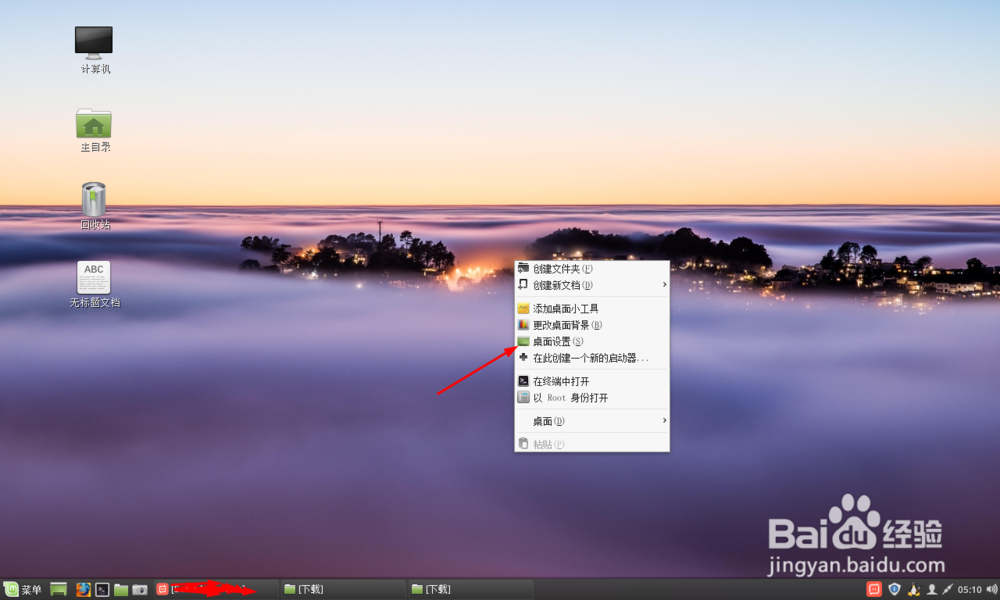The width and height of the screenshot is (1000, 600).
Task: Open the 计算机 (Computer) desktop icon
Action: coord(92,45)
